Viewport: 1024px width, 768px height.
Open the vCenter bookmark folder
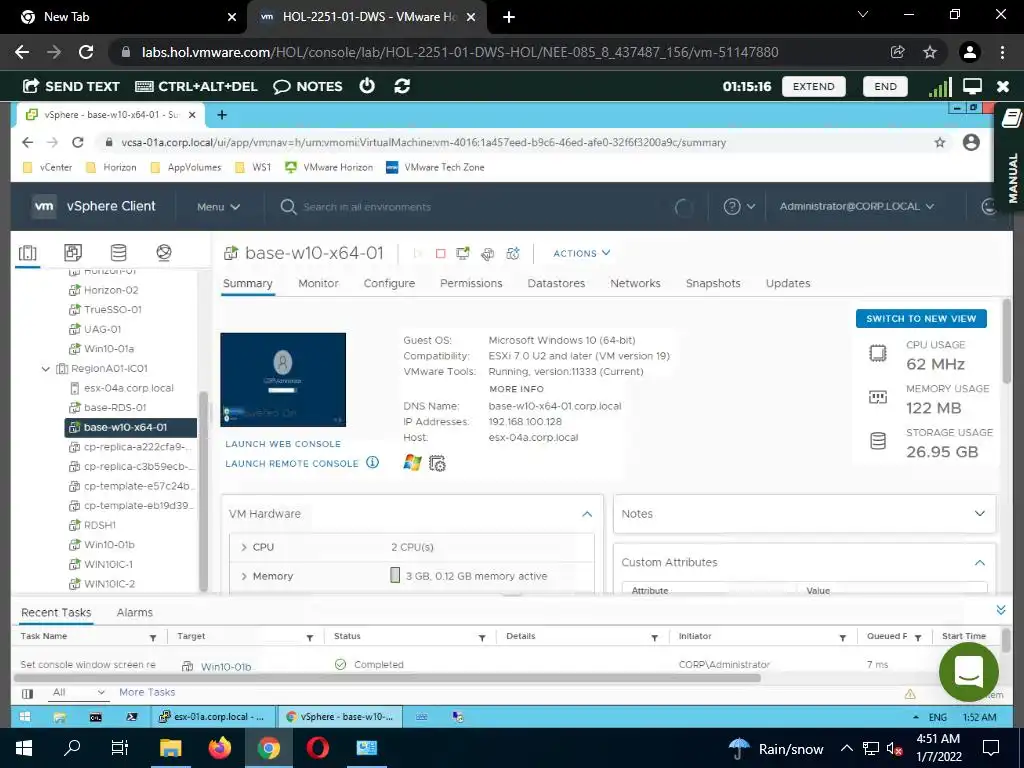point(48,167)
